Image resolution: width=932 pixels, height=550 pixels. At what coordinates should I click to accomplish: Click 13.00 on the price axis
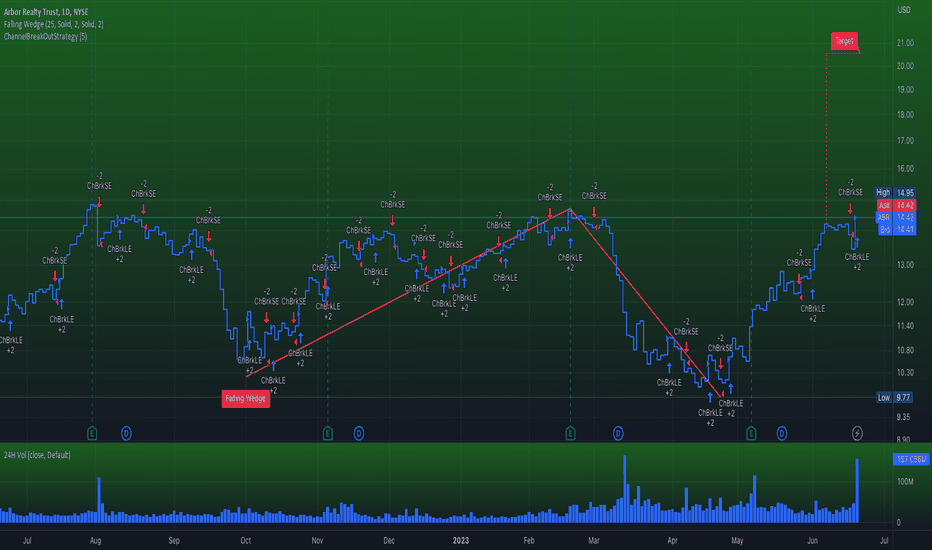tap(905, 265)
